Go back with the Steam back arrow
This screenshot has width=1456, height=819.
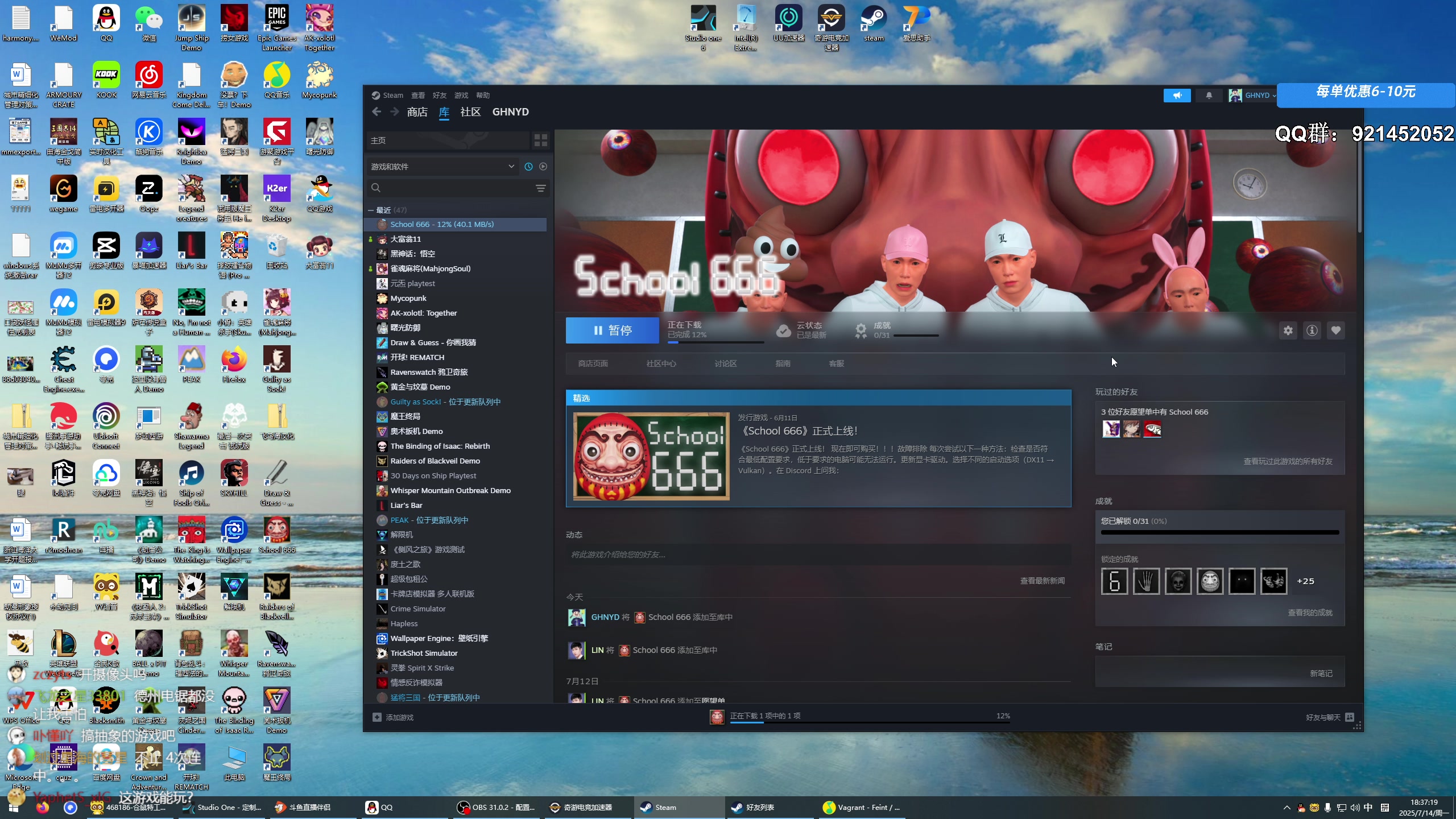(x=377, y=112)
